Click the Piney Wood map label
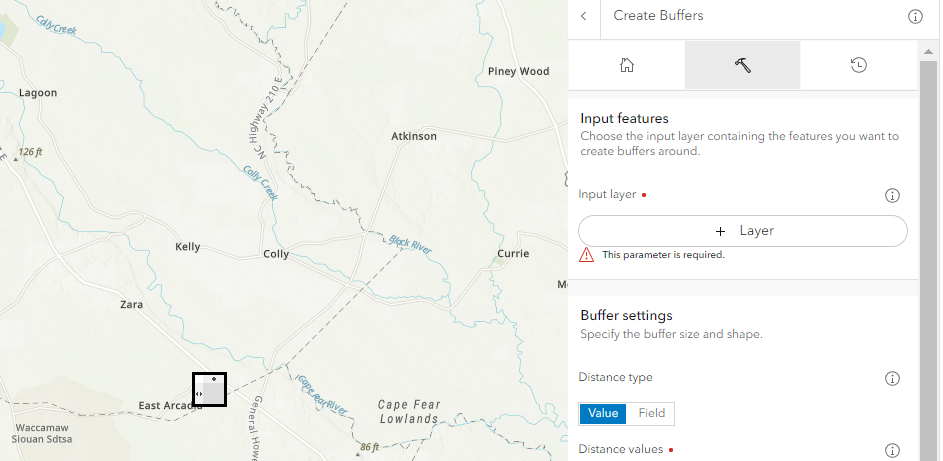Viewport: 943px width, 461px height. coord(518,72)
